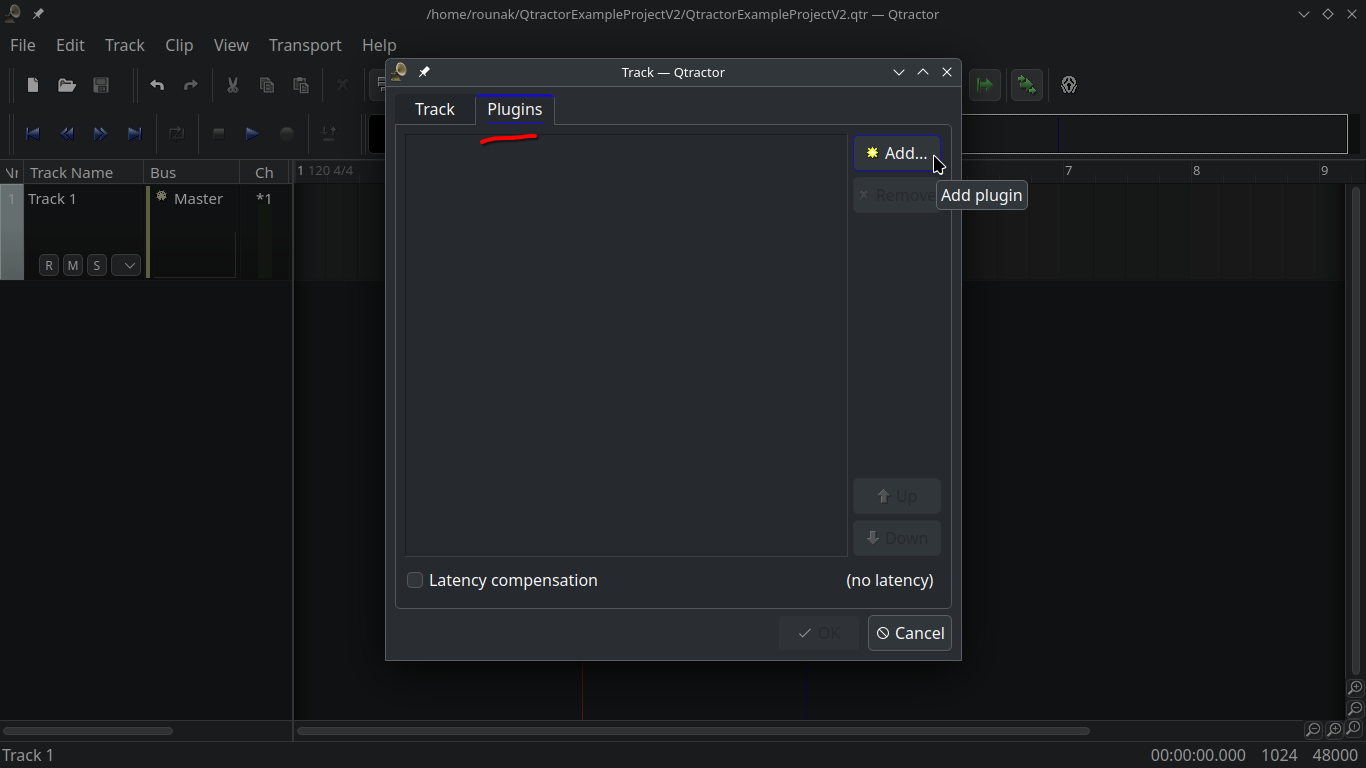
Task: Open the Track 1 automation dropdown arrow
Action: pyautogui.click(x=126, y=265)
